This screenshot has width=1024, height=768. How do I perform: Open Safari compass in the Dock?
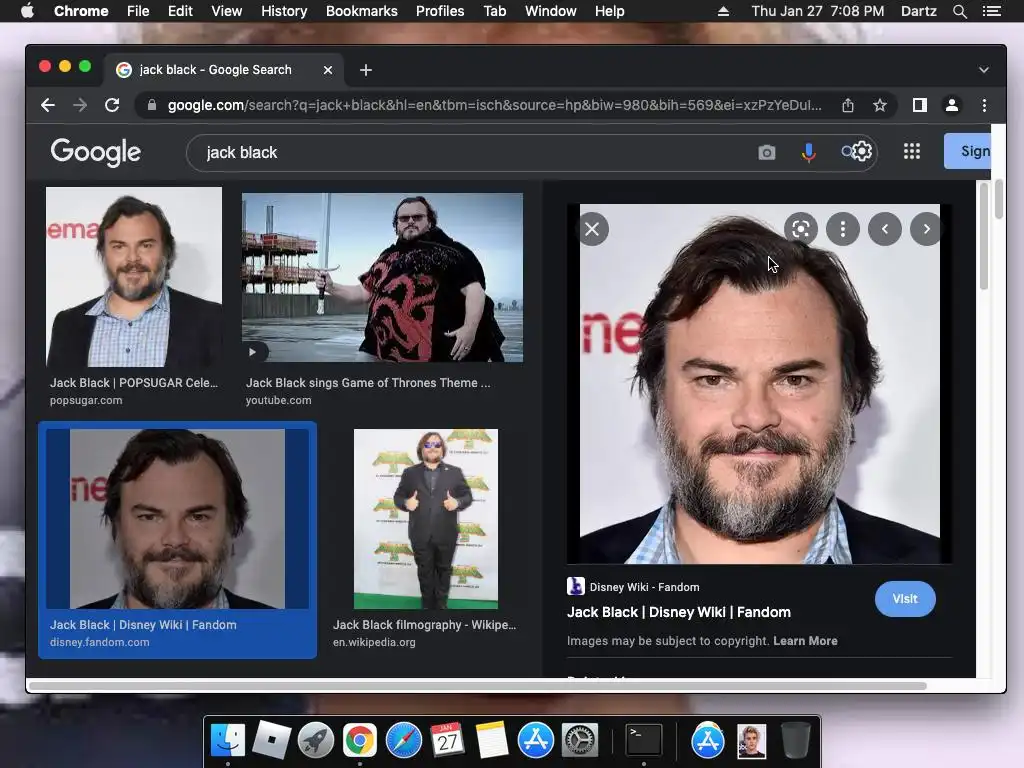404,741
